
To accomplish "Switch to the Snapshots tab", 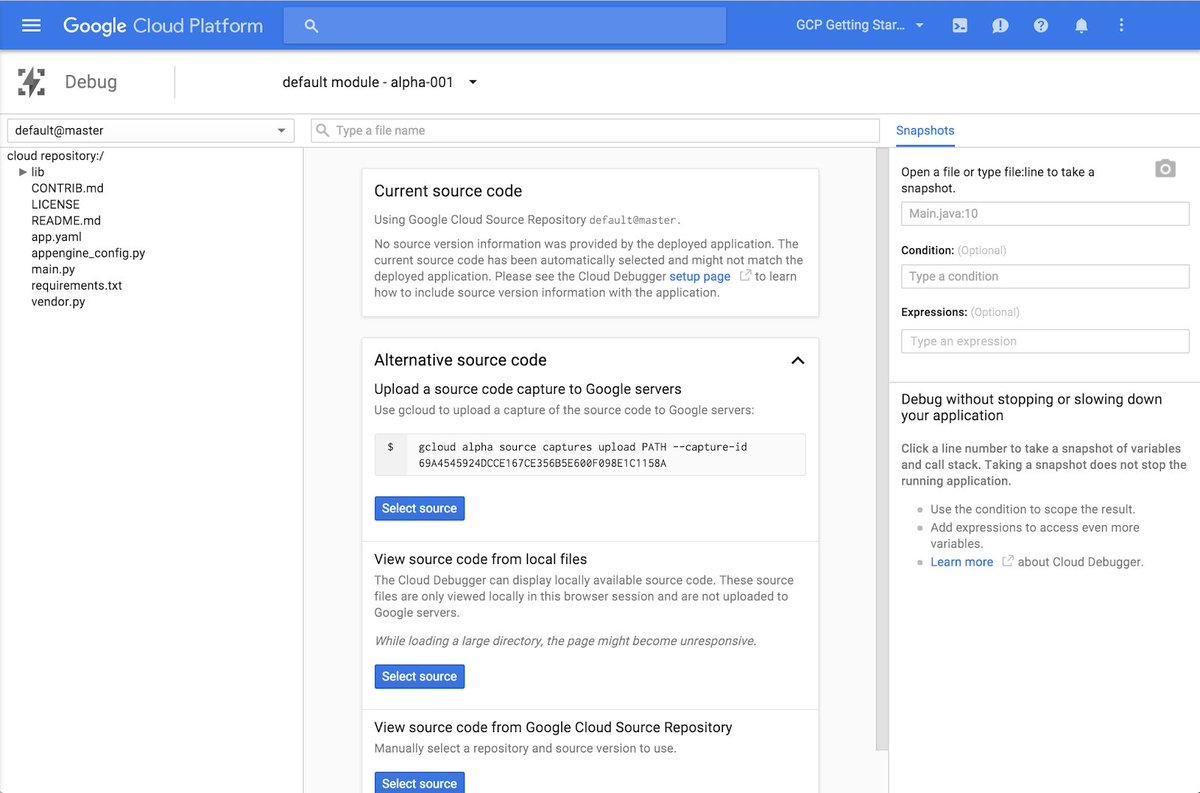I will [925, 130].
